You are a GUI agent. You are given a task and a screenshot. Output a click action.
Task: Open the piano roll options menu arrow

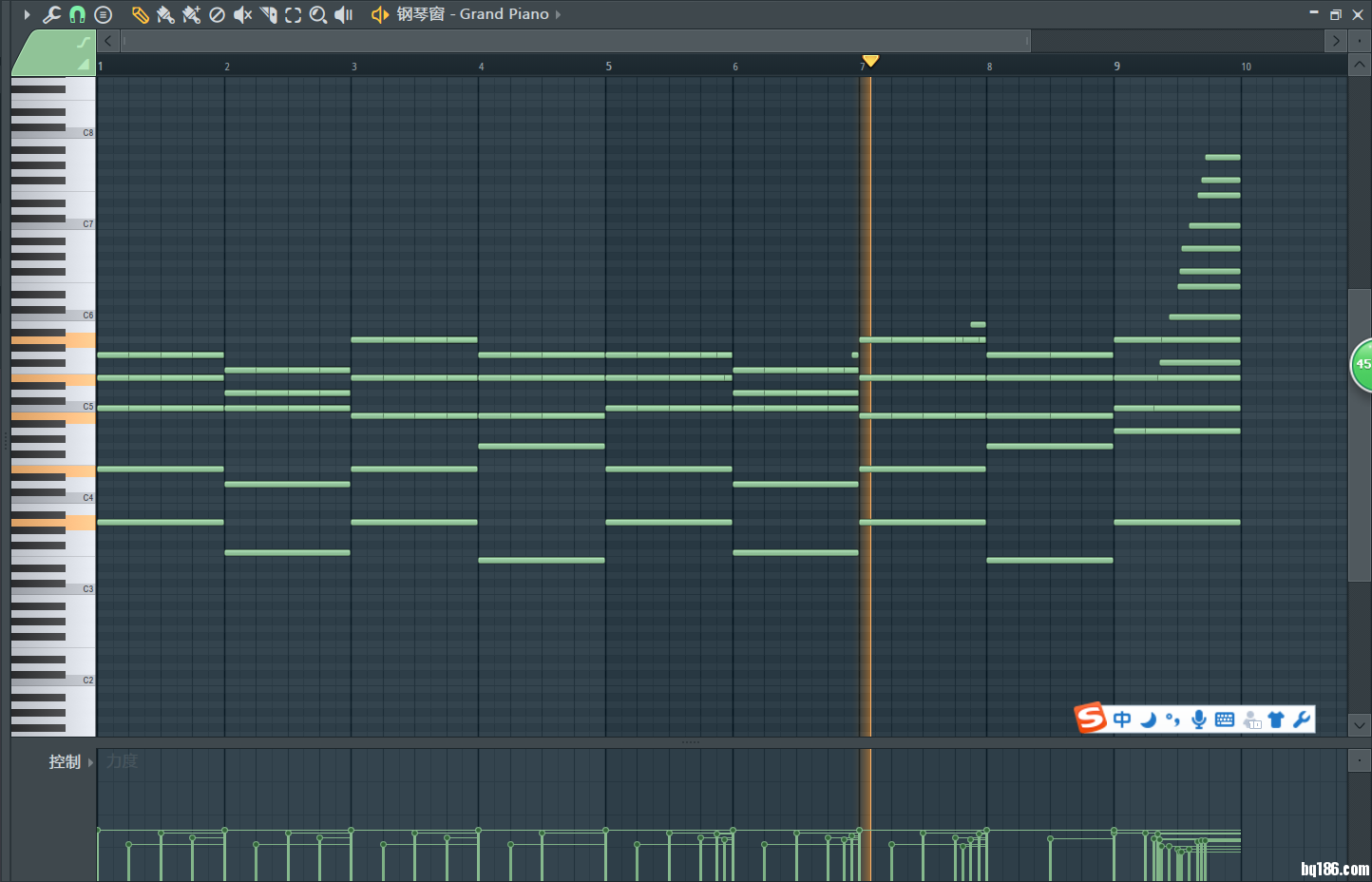pyautogui.click(x=27, y=14)
